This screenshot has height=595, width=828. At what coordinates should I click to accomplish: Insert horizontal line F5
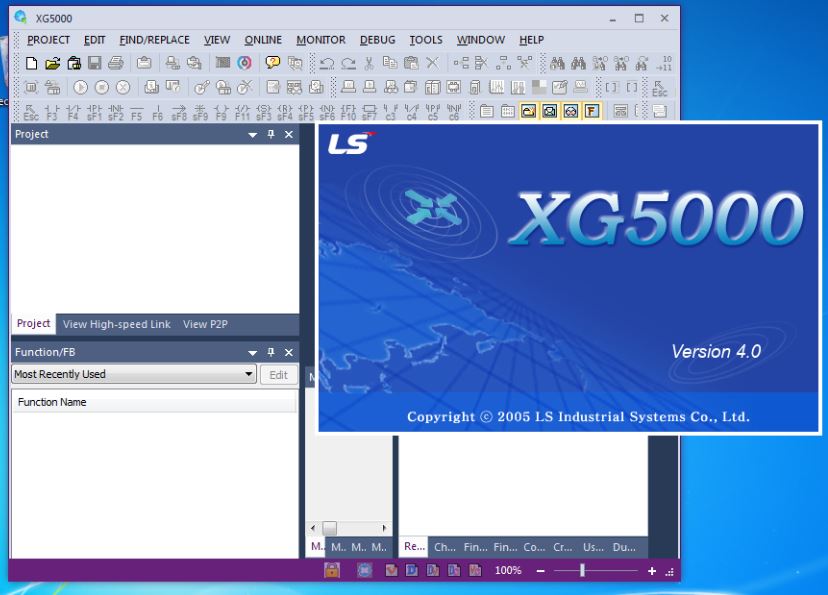(136, 111)
